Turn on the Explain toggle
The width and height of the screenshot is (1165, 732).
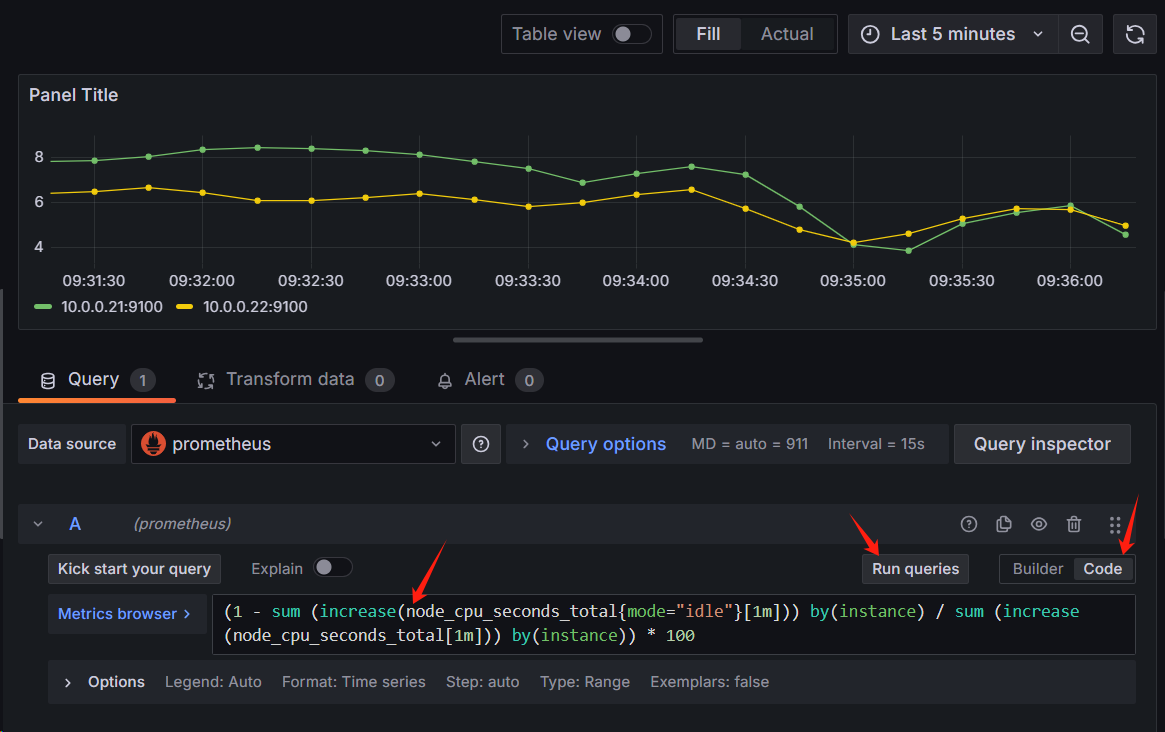click(x=333, y=568)
